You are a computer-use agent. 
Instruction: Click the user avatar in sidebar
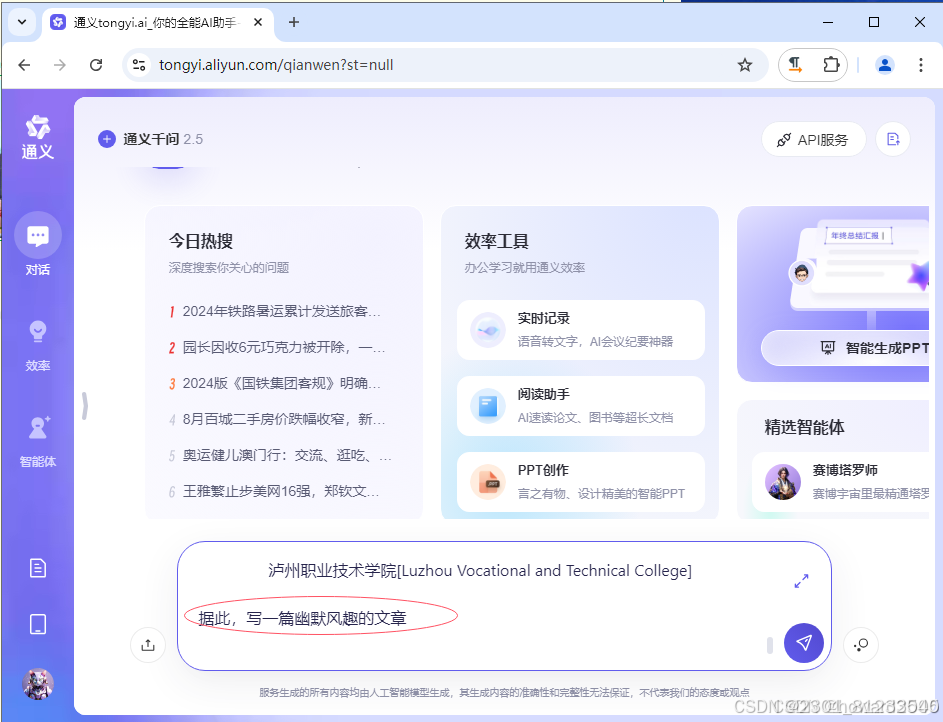tap(37, 684)
